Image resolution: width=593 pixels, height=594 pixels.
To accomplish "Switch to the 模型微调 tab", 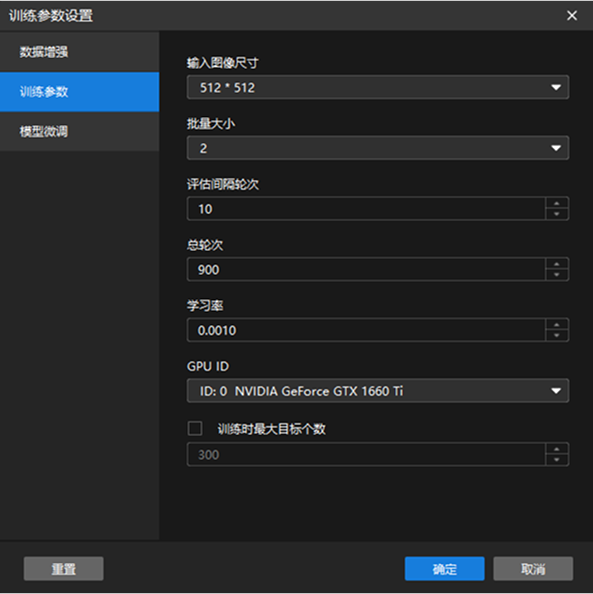I will tap(79, 132).
